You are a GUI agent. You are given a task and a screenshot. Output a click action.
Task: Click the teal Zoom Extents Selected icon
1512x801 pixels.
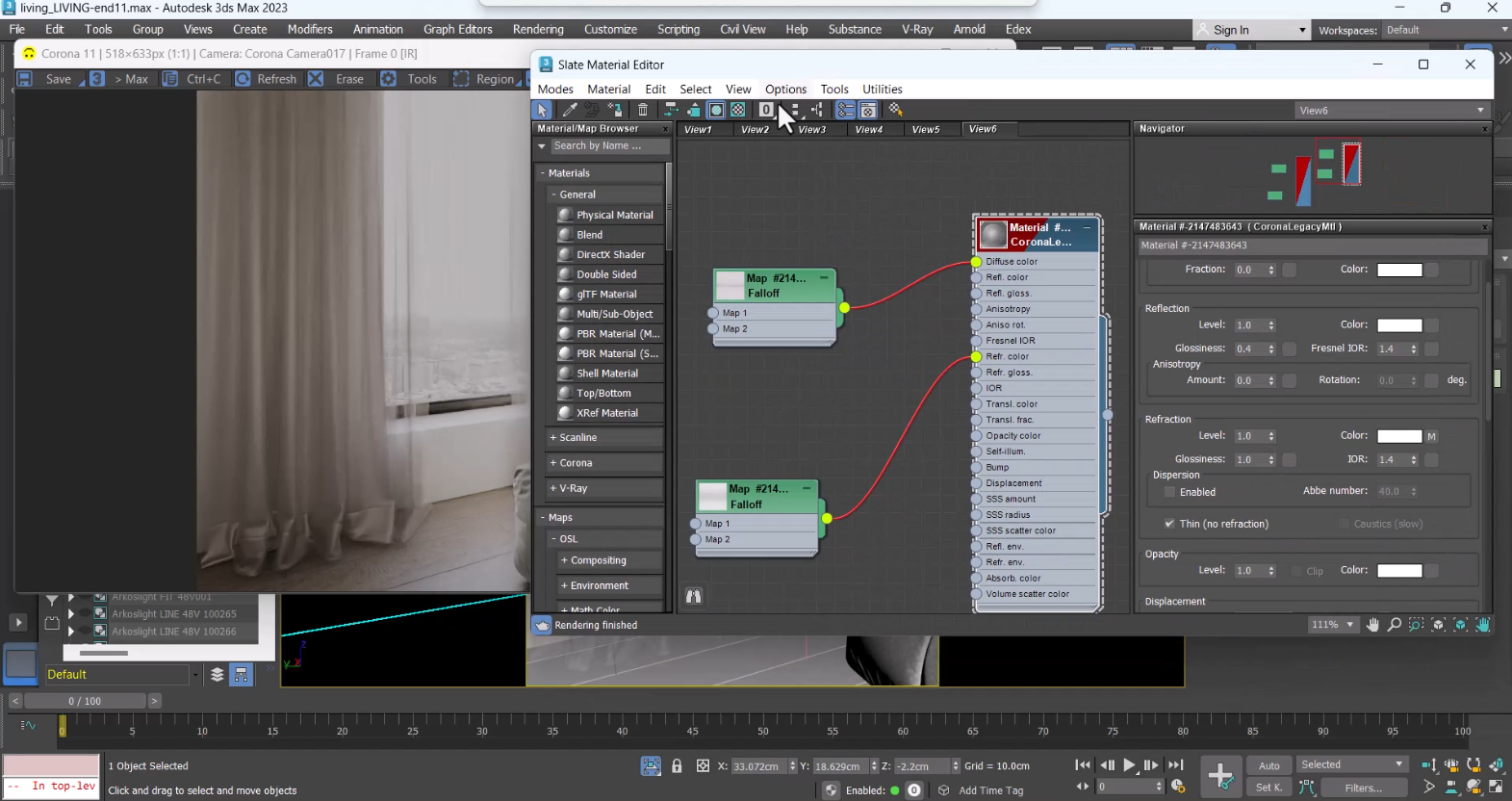click(x=1461, y=625)
